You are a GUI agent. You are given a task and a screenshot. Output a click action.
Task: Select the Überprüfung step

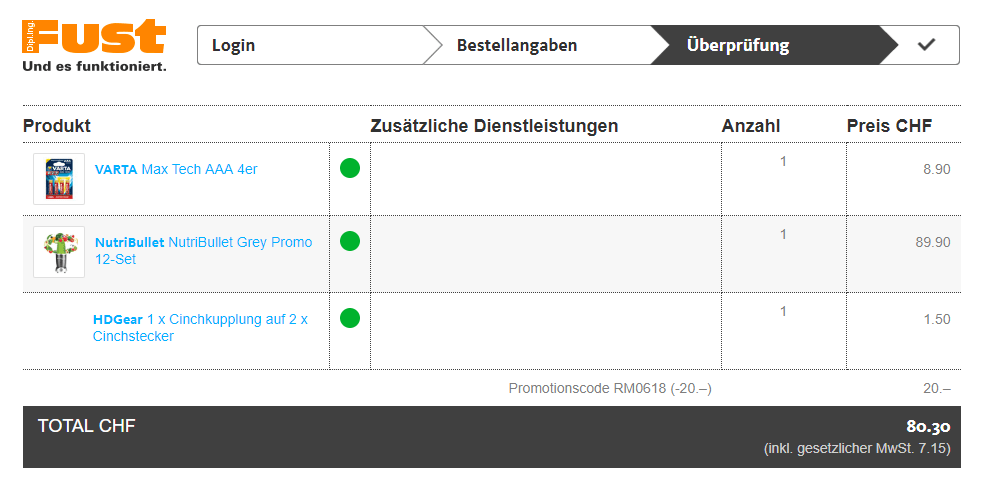[x=738, y=45]
